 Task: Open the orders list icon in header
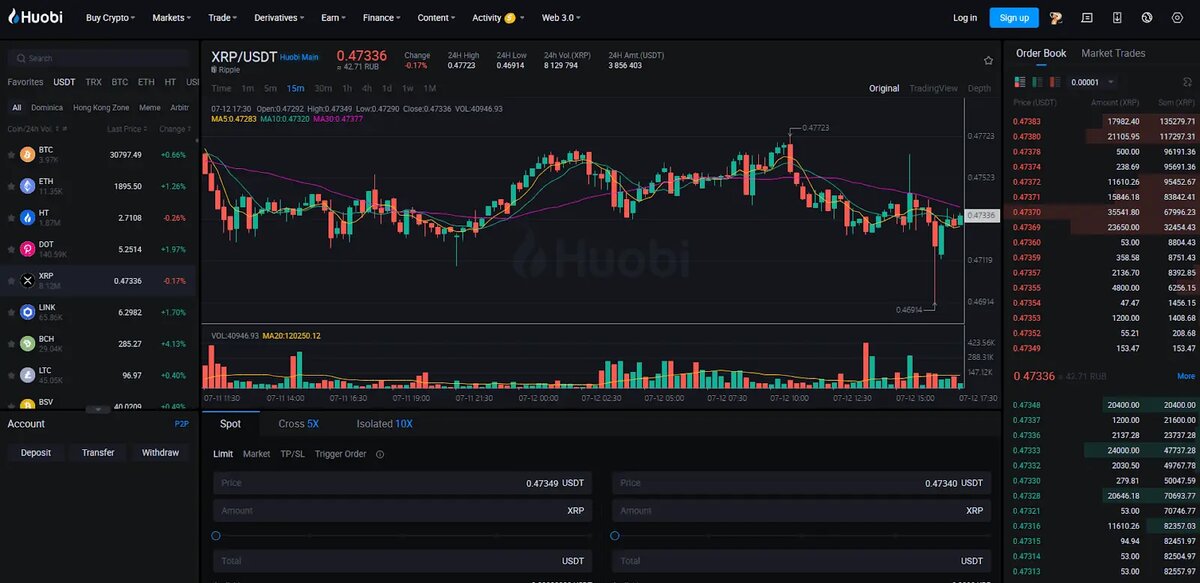pos(1087,17)
